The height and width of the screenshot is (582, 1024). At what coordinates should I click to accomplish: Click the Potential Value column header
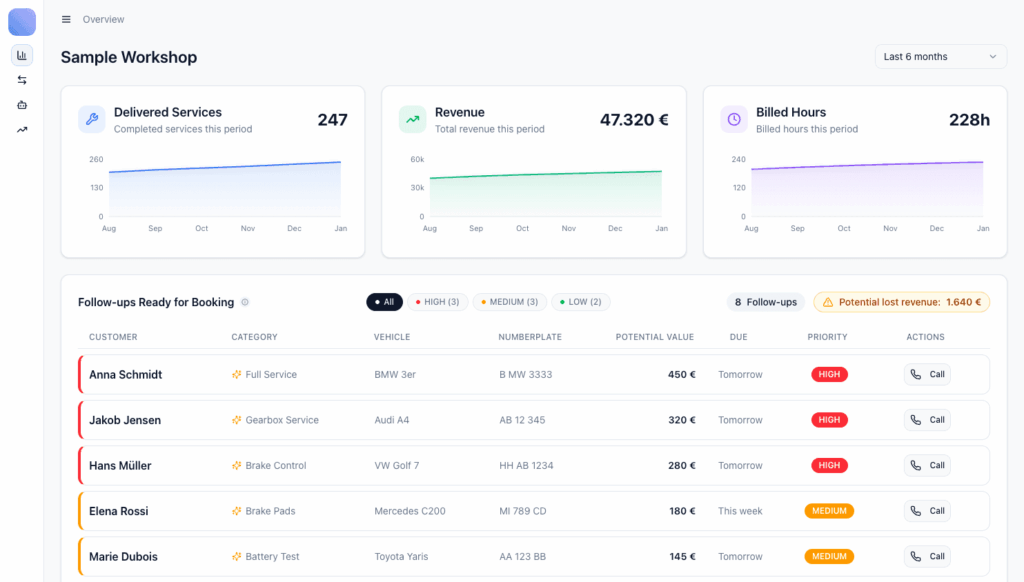pyautogui.click(x=654, y=337)
